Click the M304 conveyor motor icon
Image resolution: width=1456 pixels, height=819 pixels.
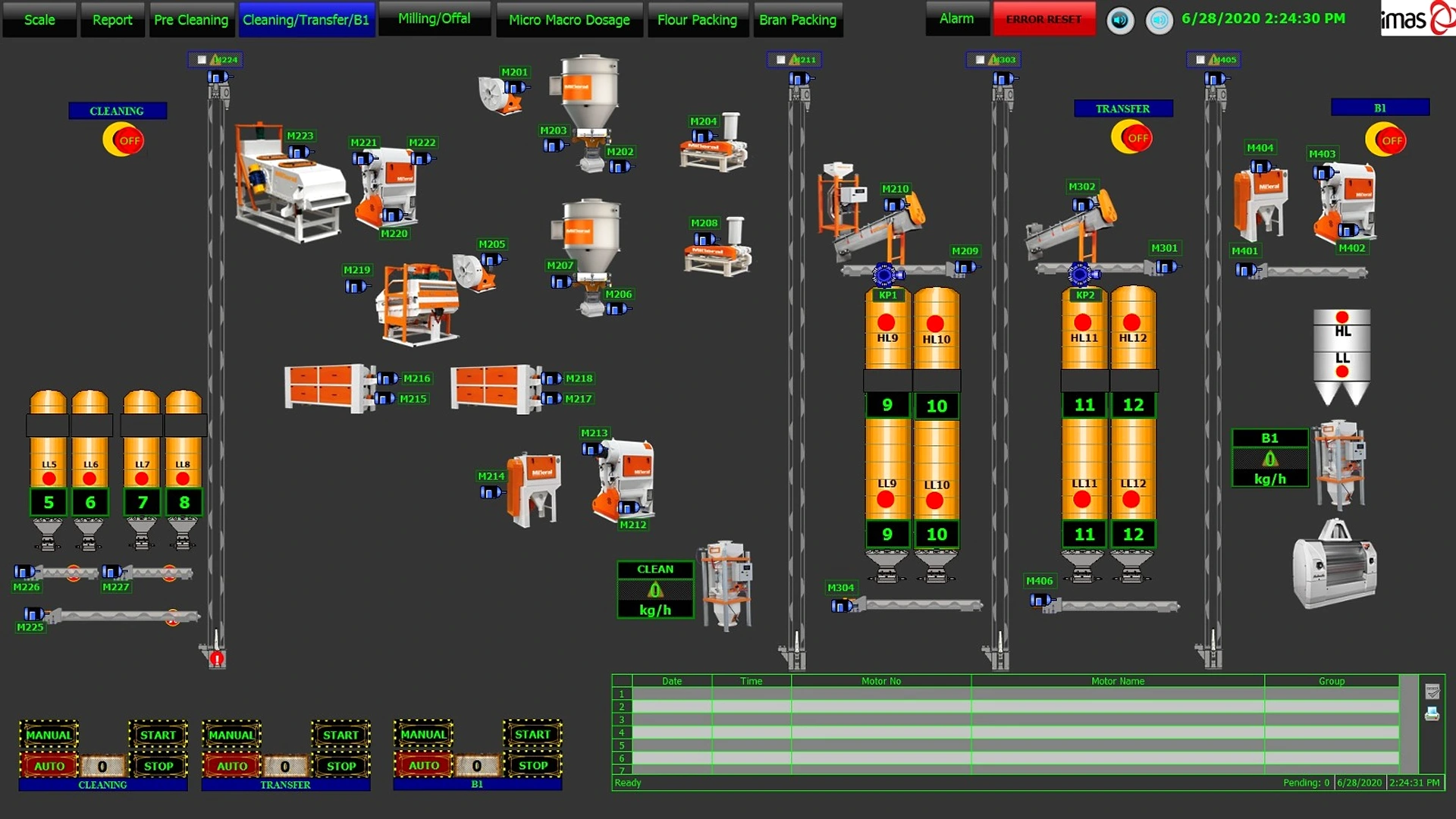[843, 605]
